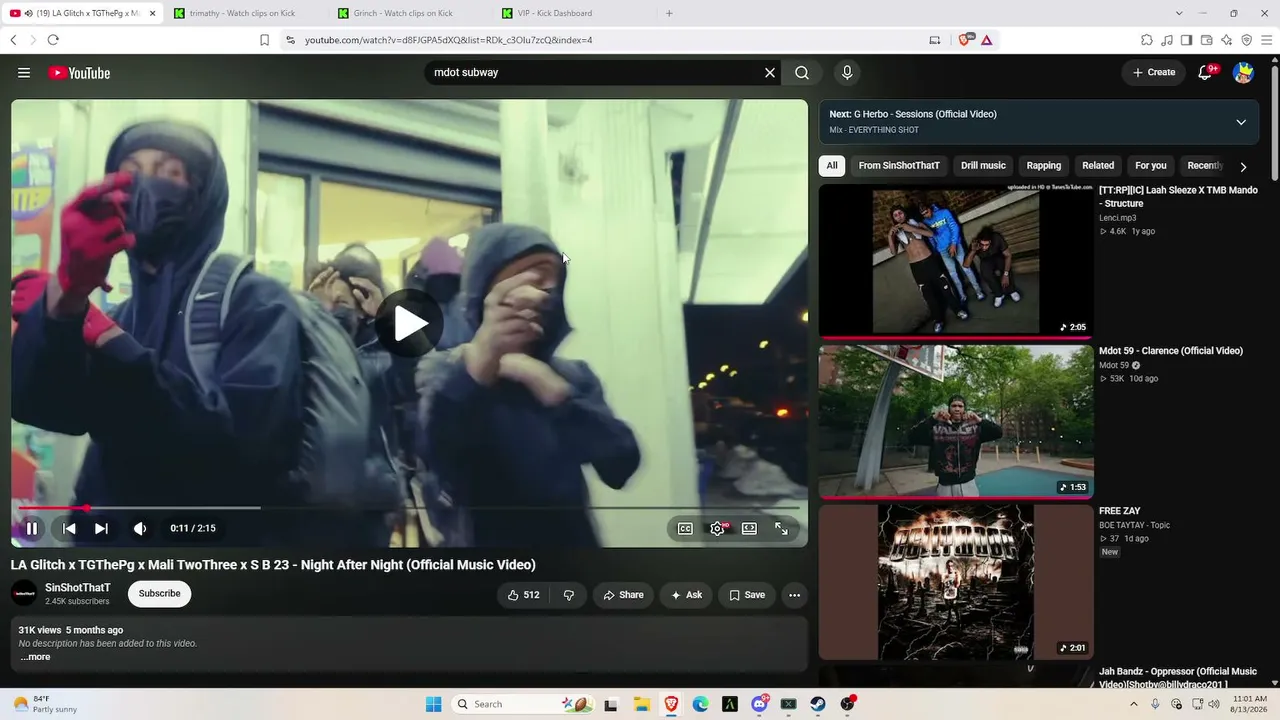1280x720 pixels.
Task: Show hidden system tray icons
Action: (1133, 704)
